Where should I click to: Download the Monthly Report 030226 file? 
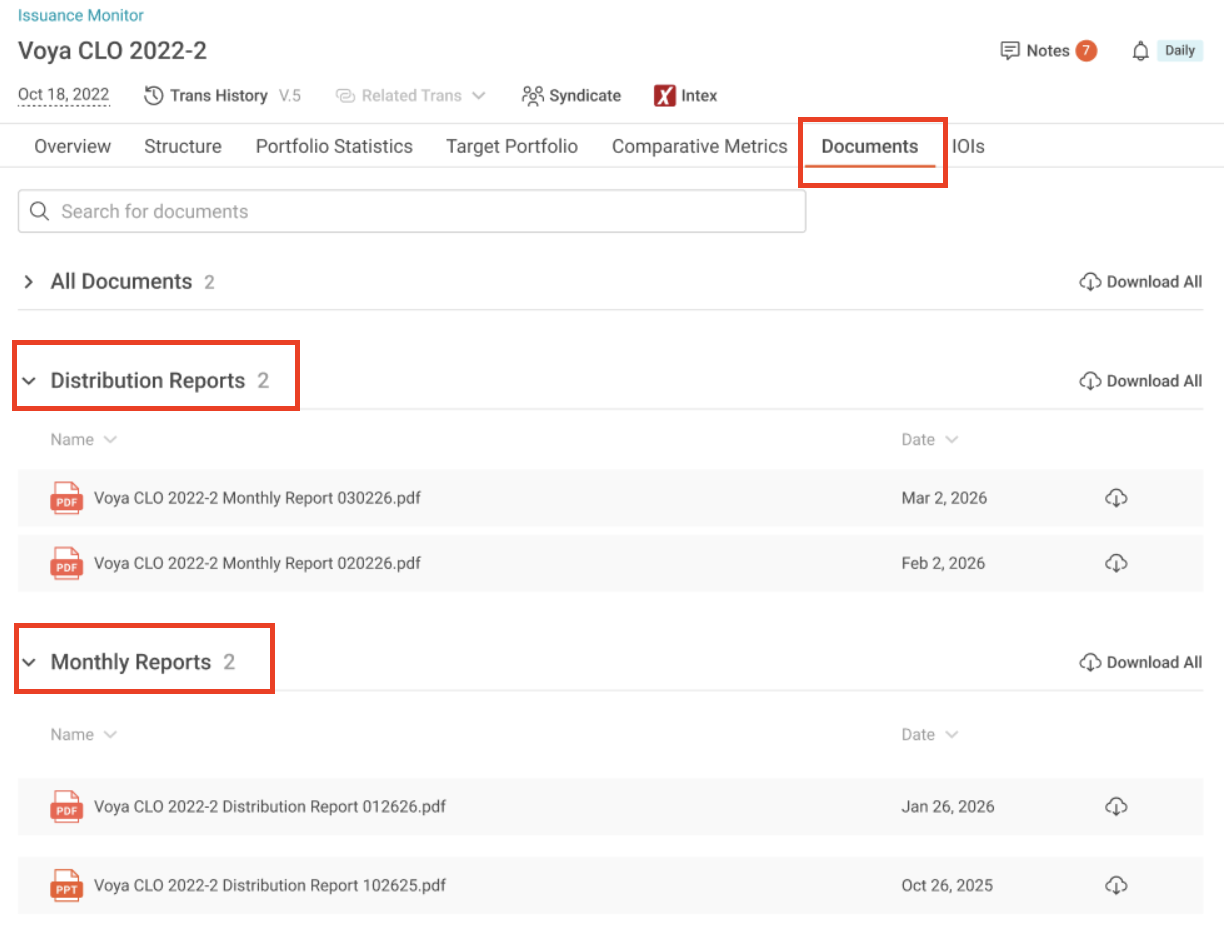point(1116,498)
